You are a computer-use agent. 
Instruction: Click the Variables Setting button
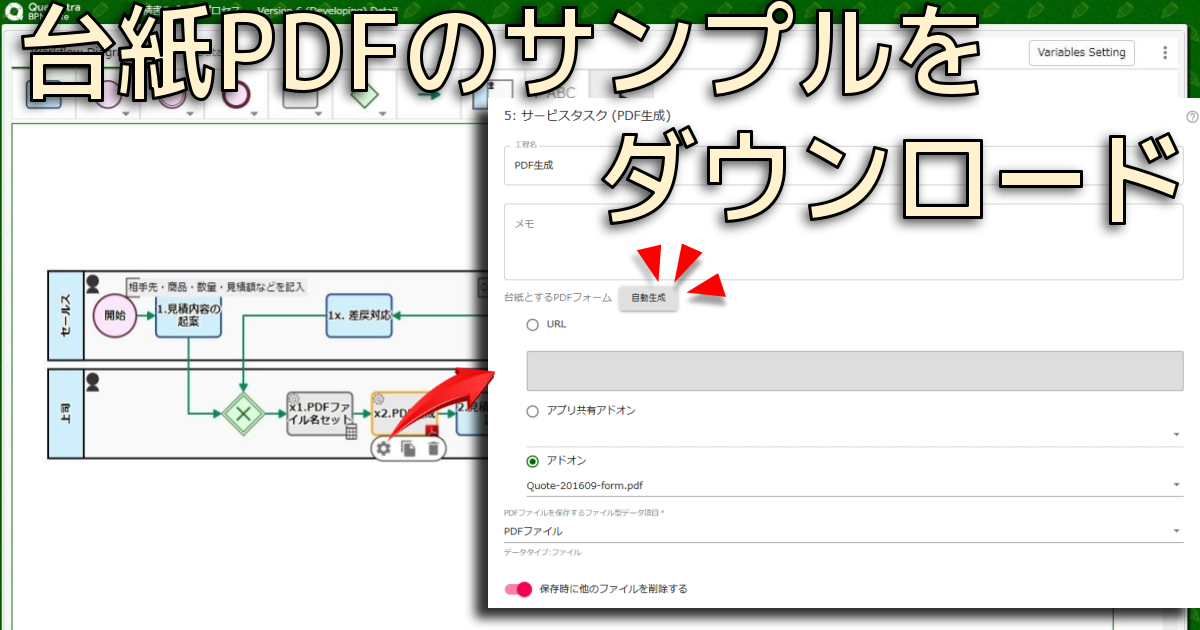(1081, 53)
